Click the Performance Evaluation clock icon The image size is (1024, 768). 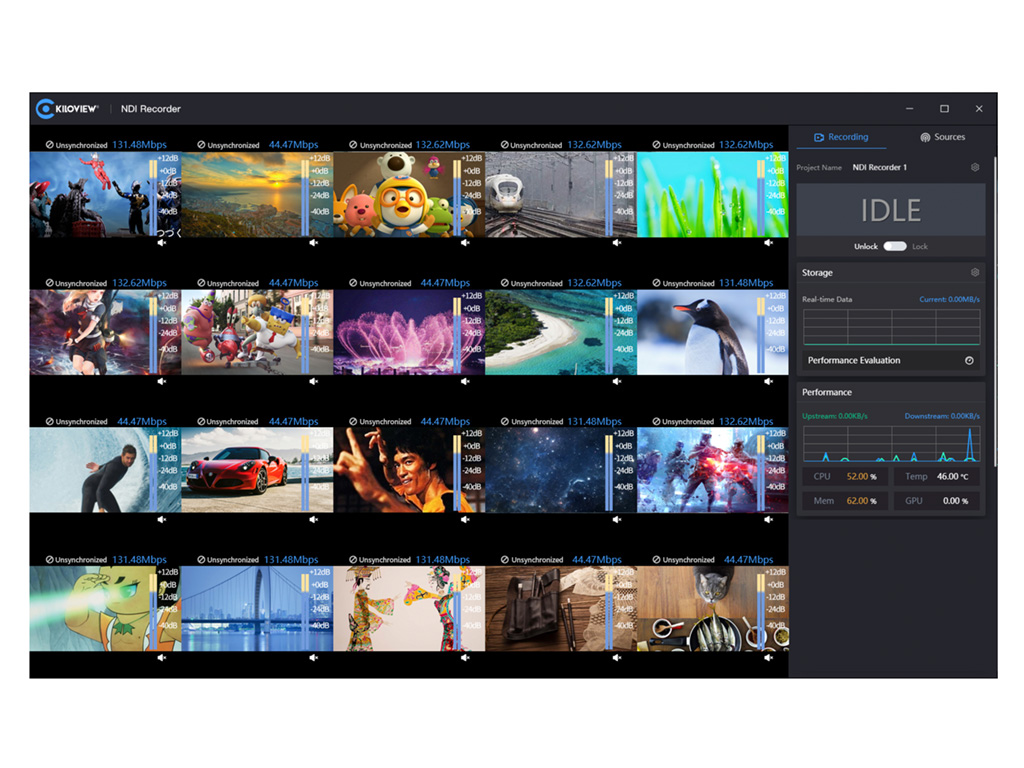[968, 360]
